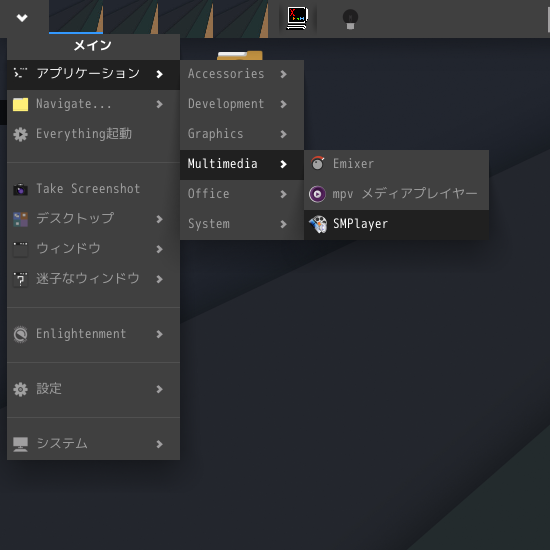The image size is (550, 550).
Task: Open the 迷子なウィンドウ submenu
Action: point(93,279)
